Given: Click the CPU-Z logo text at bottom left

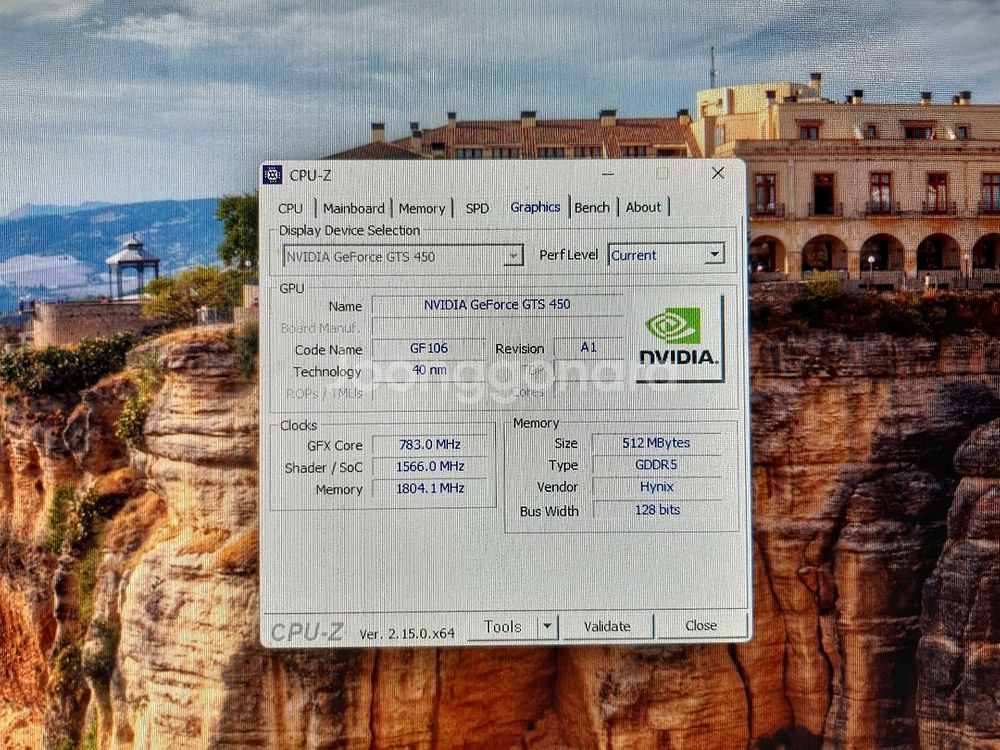Looking at the screenshot, I should point(307,631).
